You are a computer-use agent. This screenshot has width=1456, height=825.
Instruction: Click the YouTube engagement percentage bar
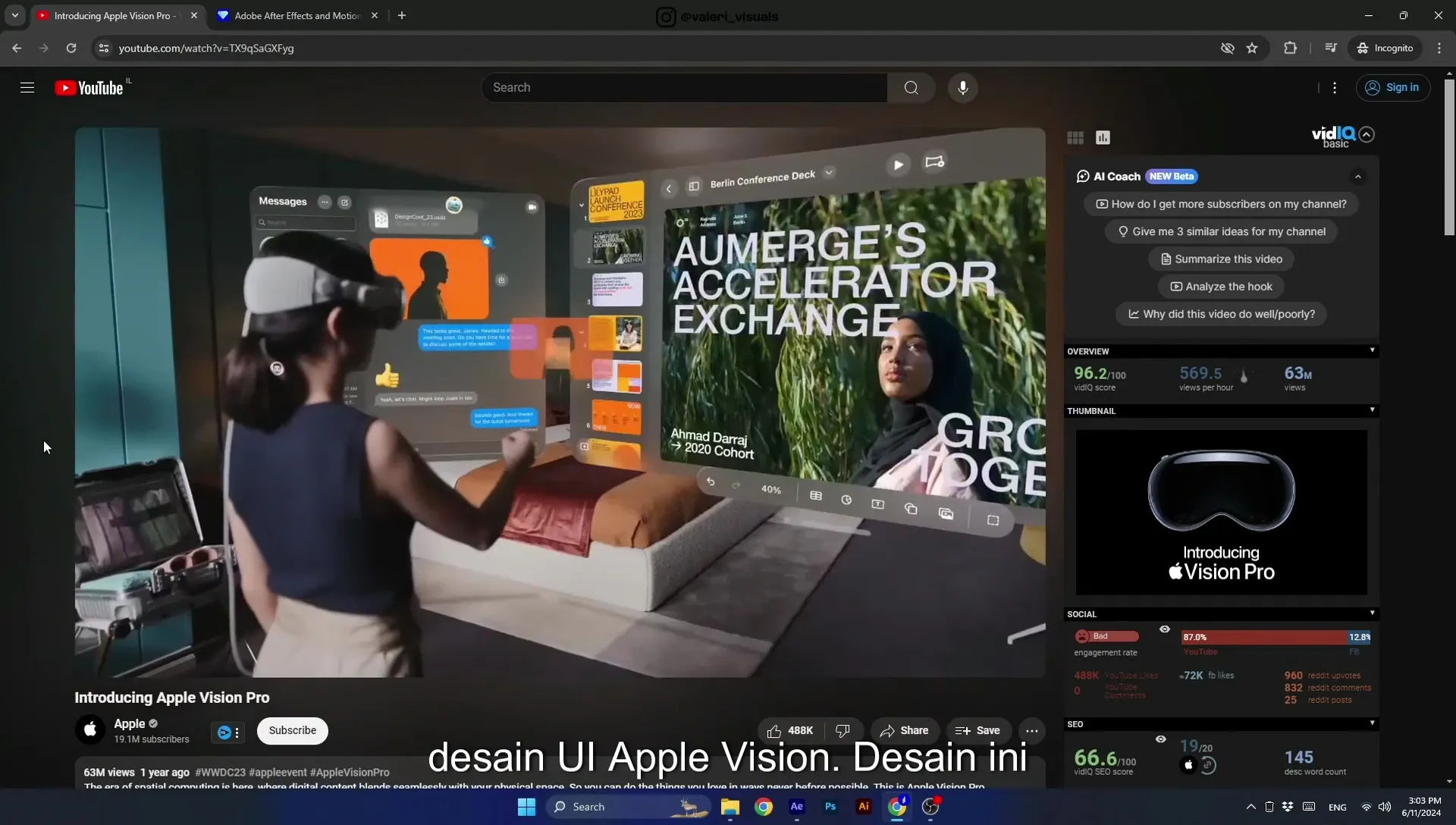pyautogui.click(x=1263, y=637)
